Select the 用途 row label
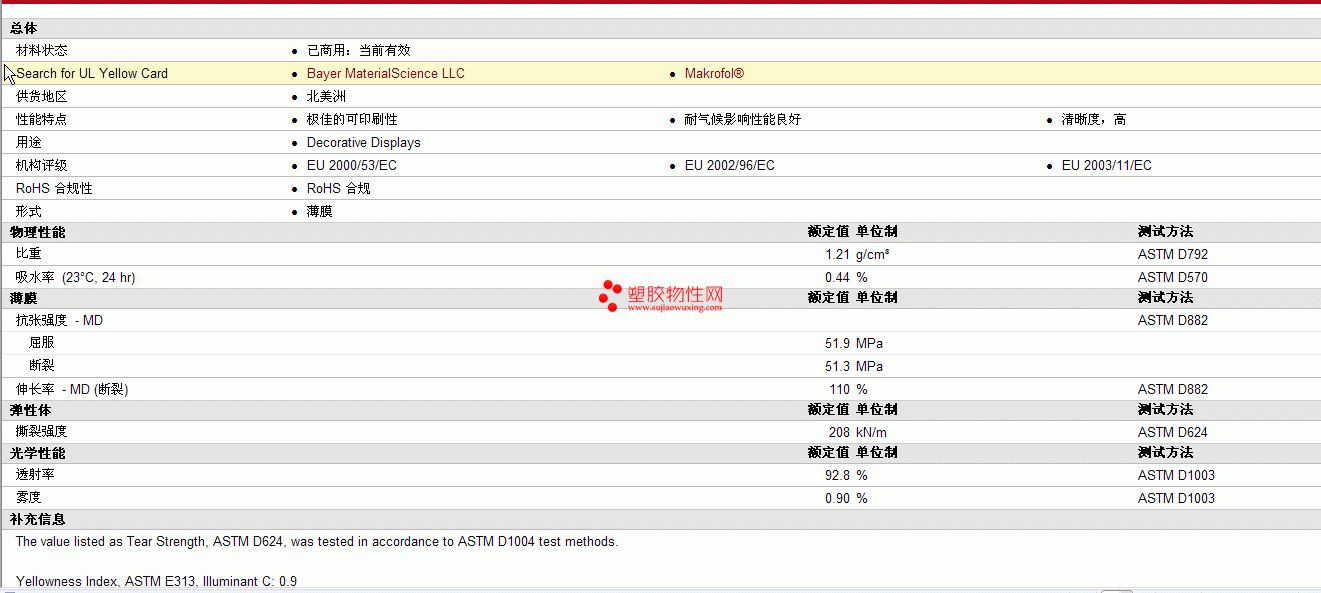 point(29,143)
